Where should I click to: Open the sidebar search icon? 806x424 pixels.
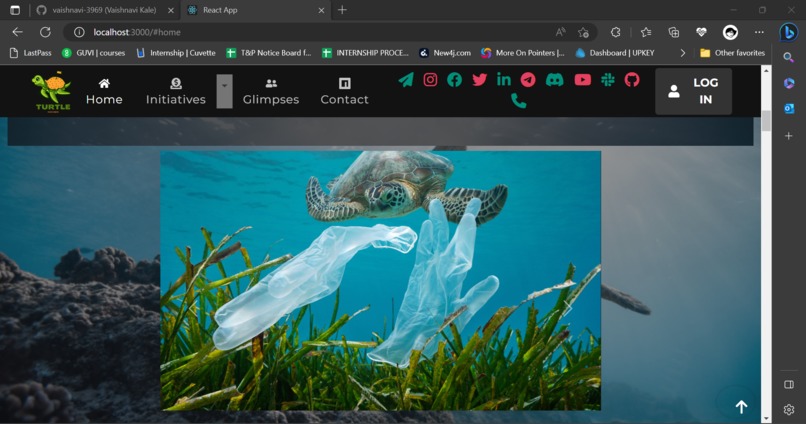789,58
